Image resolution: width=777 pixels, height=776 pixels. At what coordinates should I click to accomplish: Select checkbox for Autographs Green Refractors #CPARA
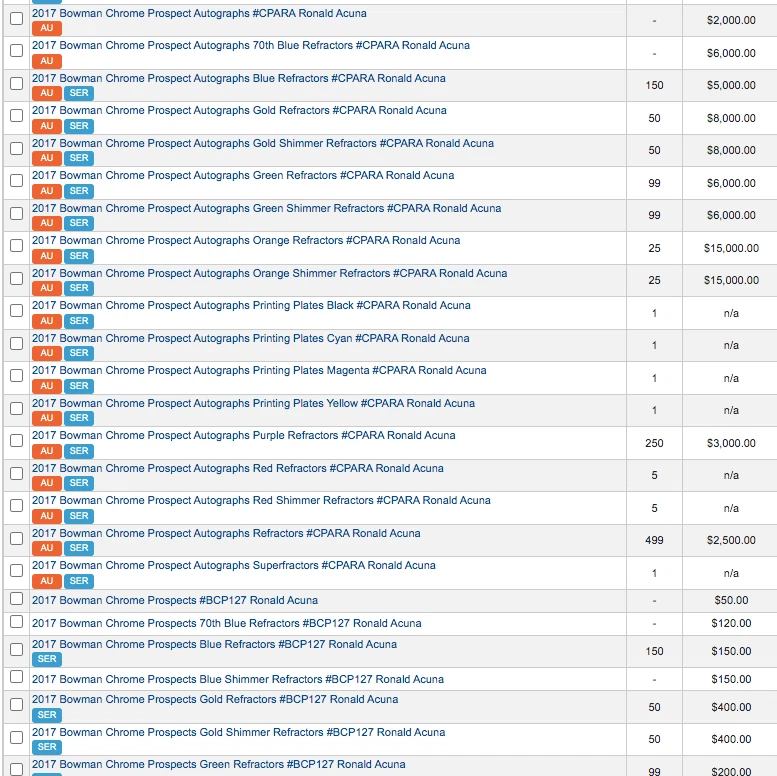(16, 180)
